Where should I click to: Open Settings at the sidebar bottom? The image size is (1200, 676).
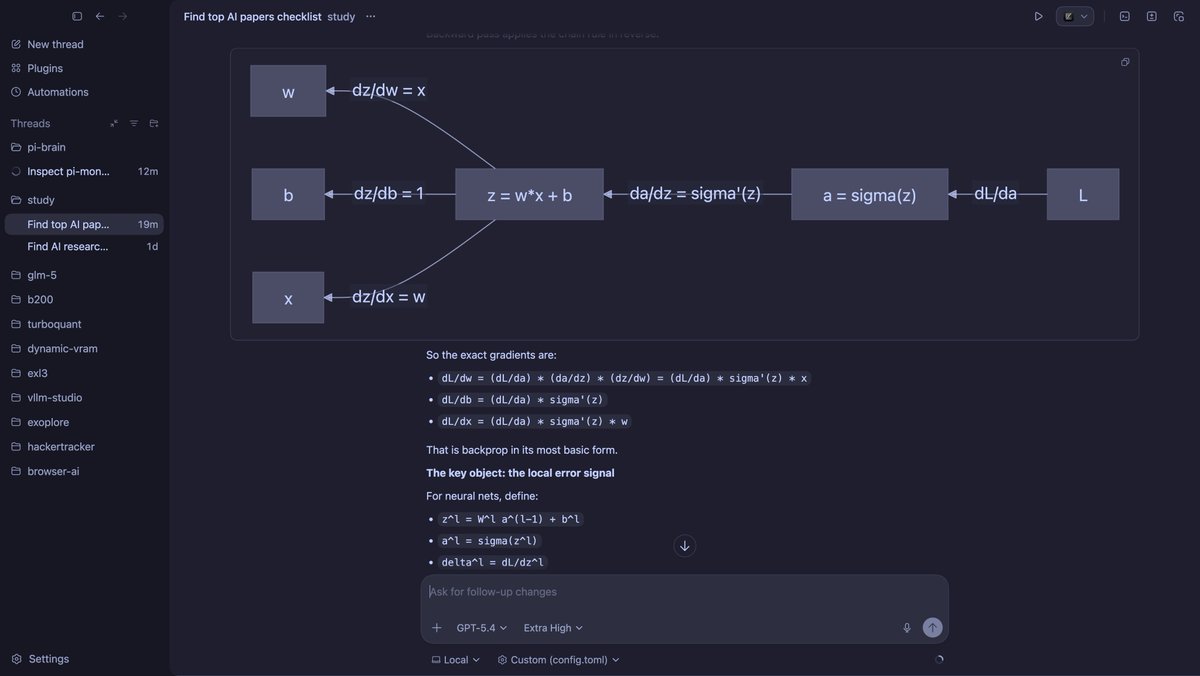click(40, 659)
